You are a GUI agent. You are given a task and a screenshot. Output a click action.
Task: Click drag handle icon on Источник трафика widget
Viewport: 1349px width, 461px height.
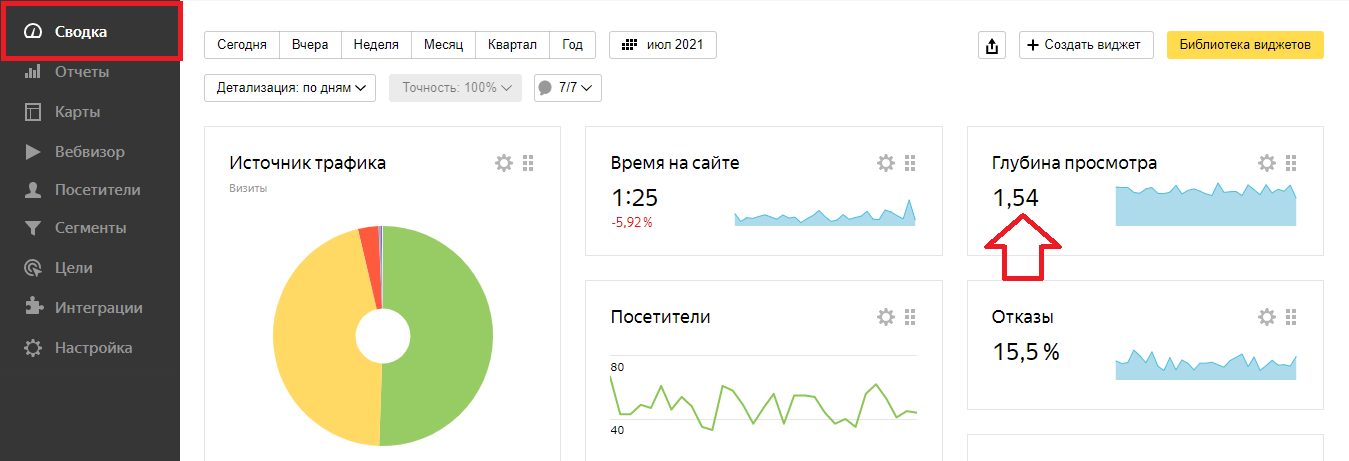pos(529,163)
